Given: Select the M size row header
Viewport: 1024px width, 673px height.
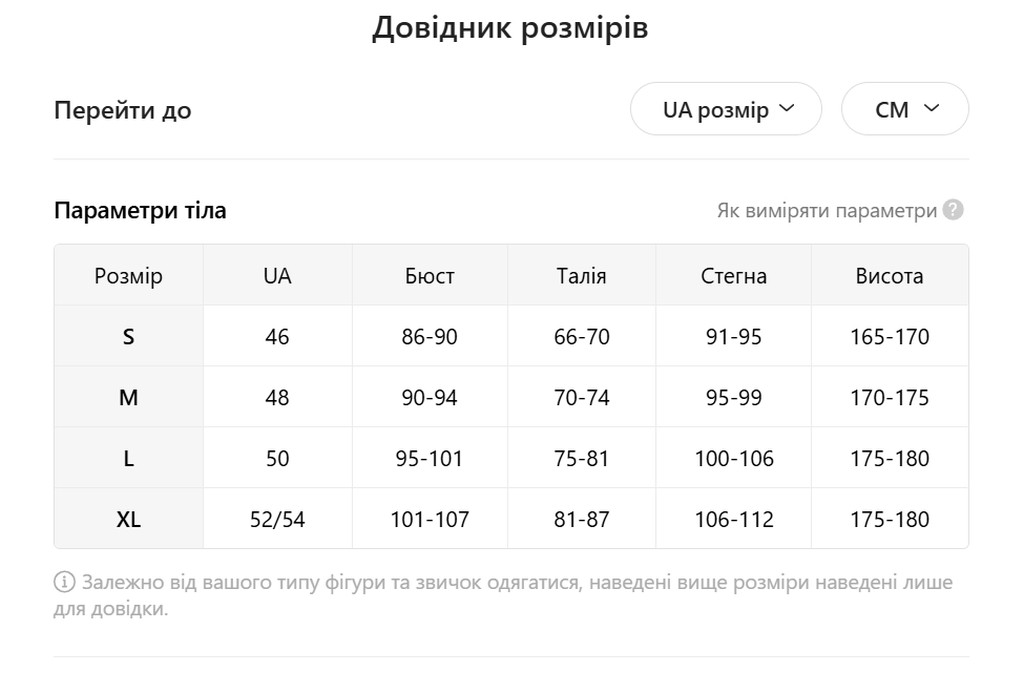Looking at the screenshot, I should (129, 397).
